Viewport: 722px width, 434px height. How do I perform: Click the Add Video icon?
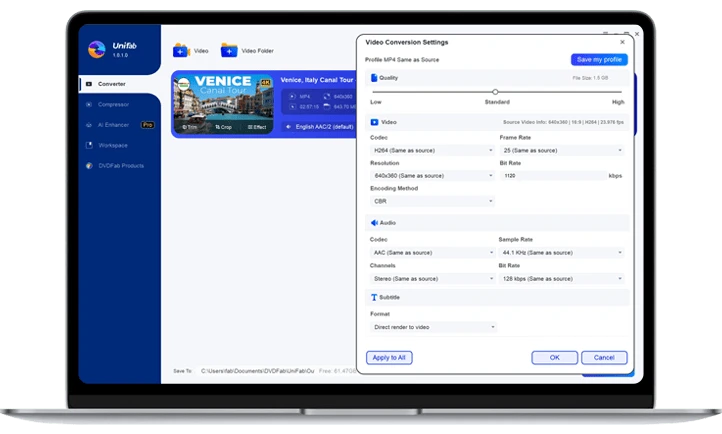coord(181,50)
